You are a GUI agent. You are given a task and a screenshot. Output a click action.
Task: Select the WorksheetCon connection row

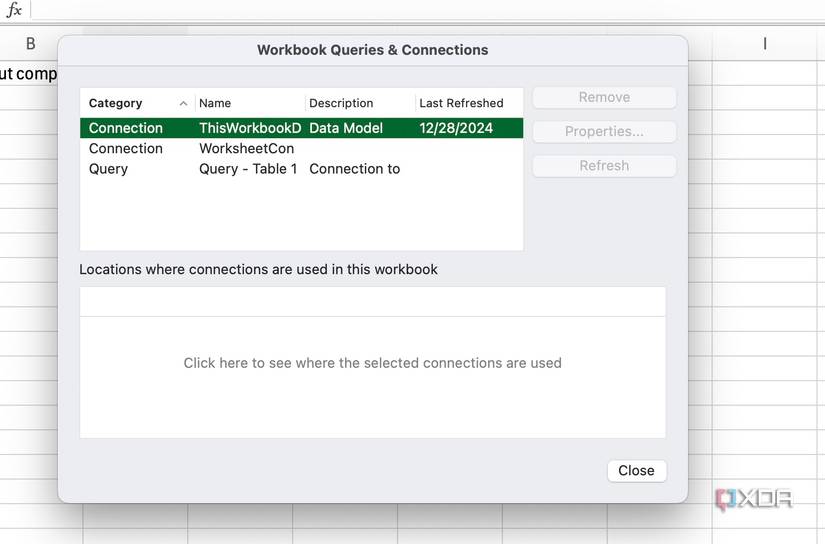click(246, 148)
